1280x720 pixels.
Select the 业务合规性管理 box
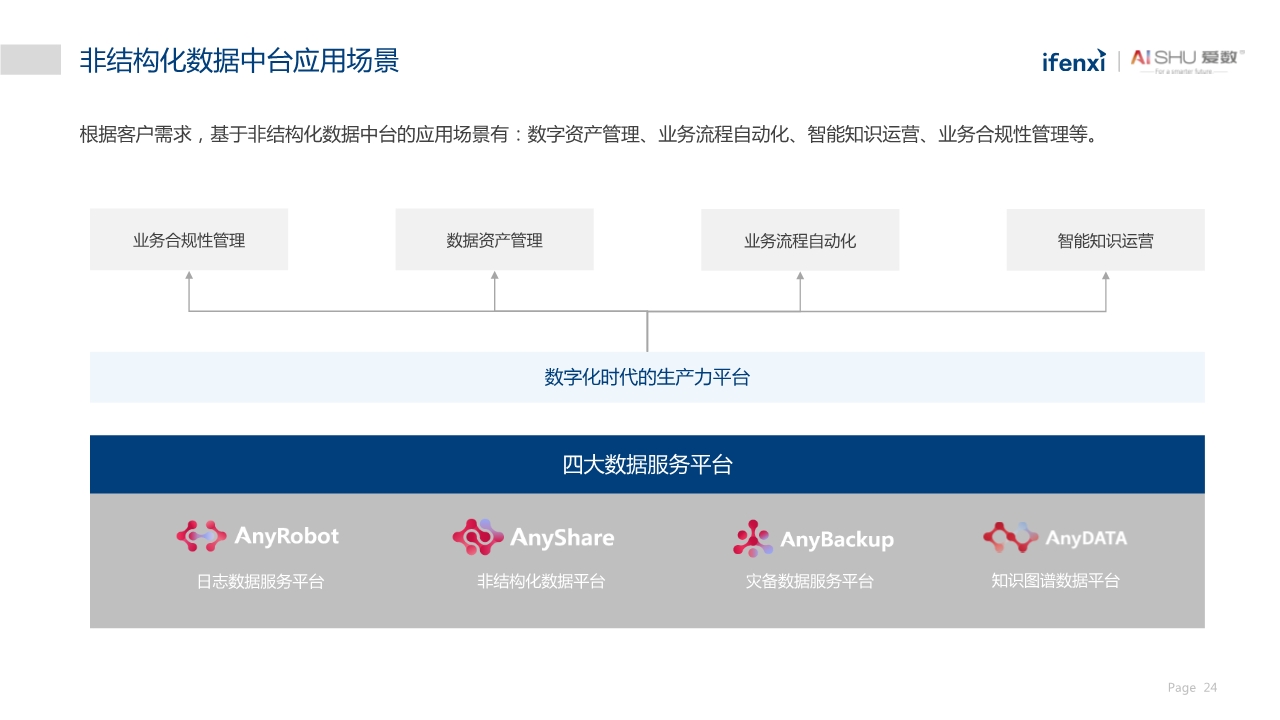tap(188, 239)
